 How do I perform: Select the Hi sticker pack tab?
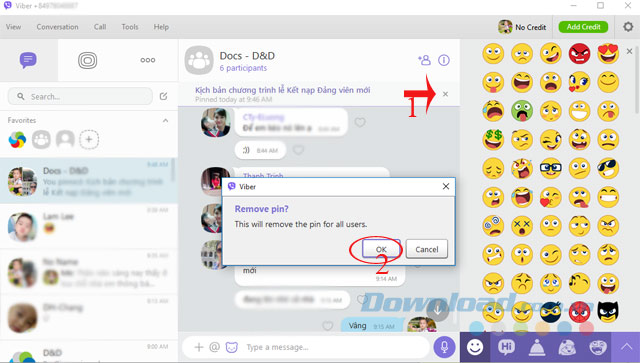[507, 347]
